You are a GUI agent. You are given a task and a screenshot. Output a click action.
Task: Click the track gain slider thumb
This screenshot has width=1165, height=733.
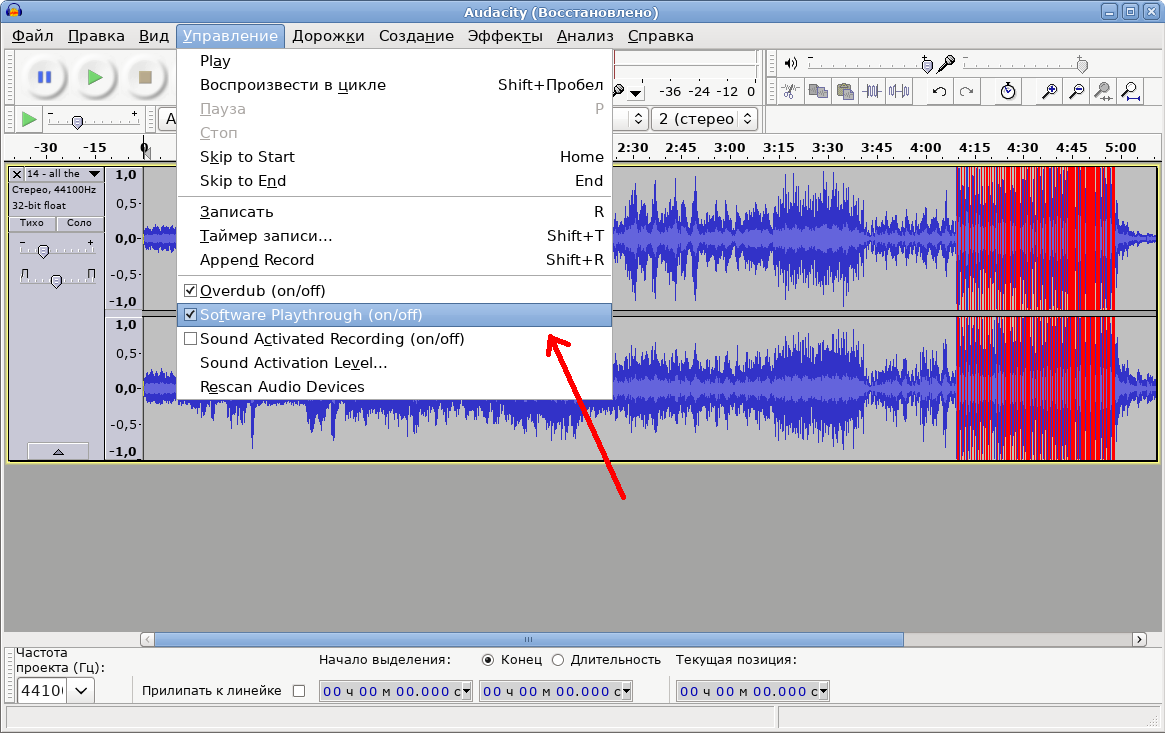coord(43,252)
